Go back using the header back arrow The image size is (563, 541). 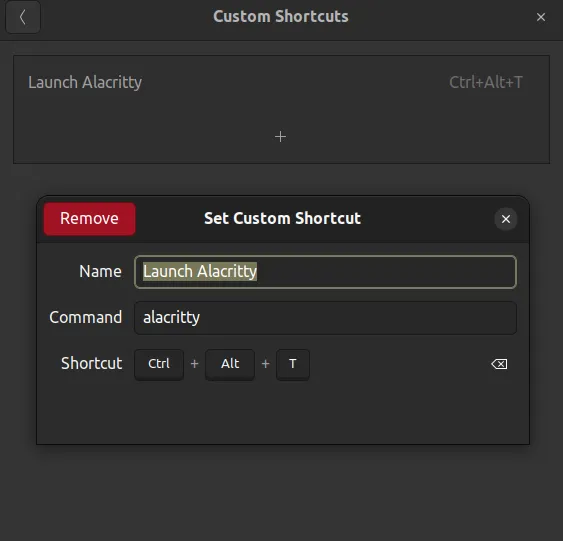coord(23,17)
